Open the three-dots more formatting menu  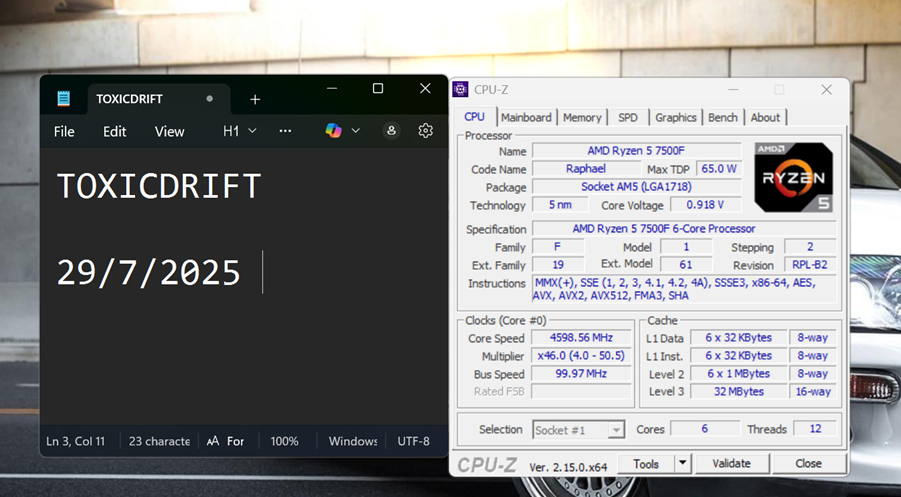285,131
